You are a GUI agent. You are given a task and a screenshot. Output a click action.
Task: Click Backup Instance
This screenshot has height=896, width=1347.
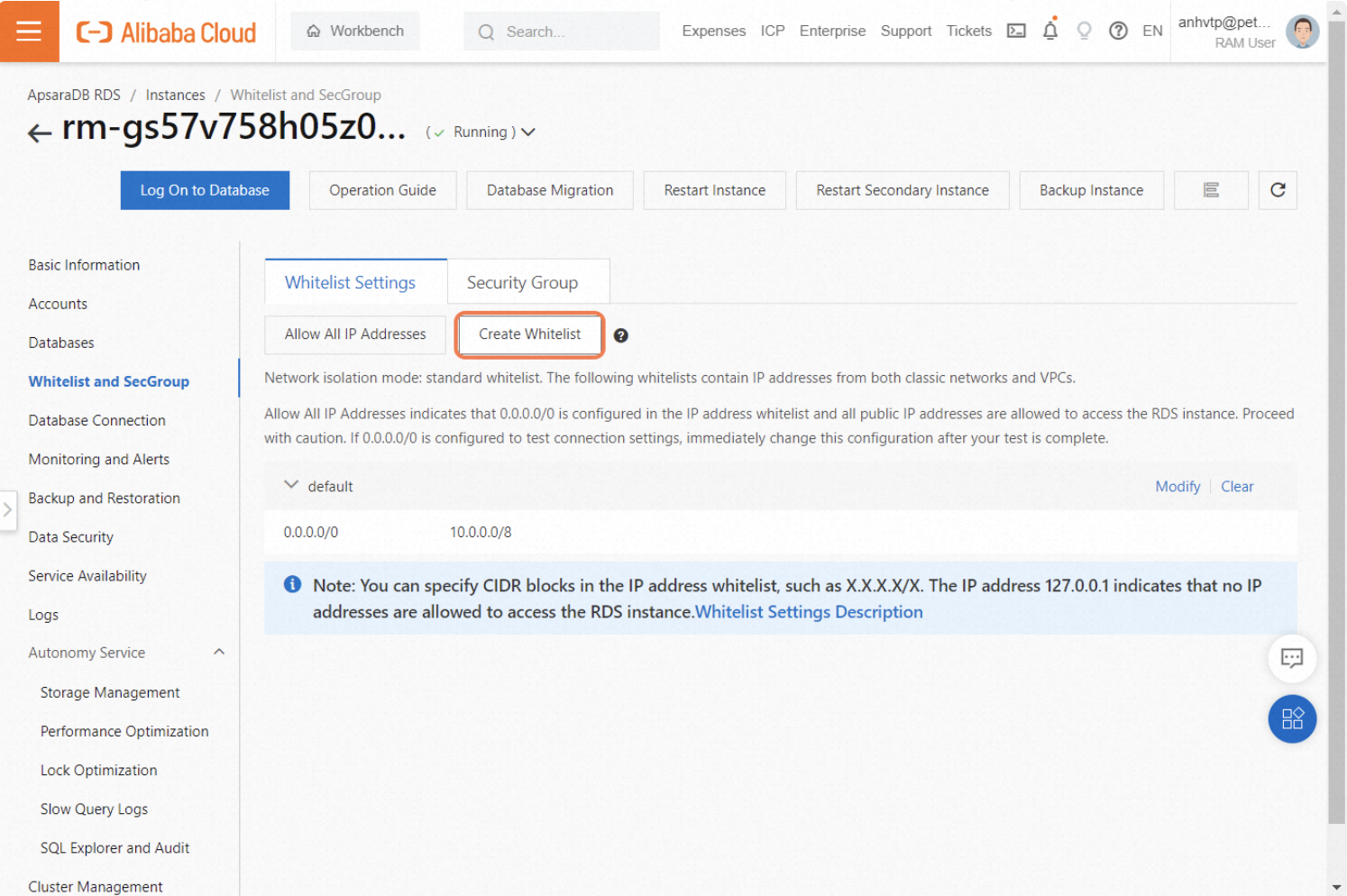tap(1091, 190)
